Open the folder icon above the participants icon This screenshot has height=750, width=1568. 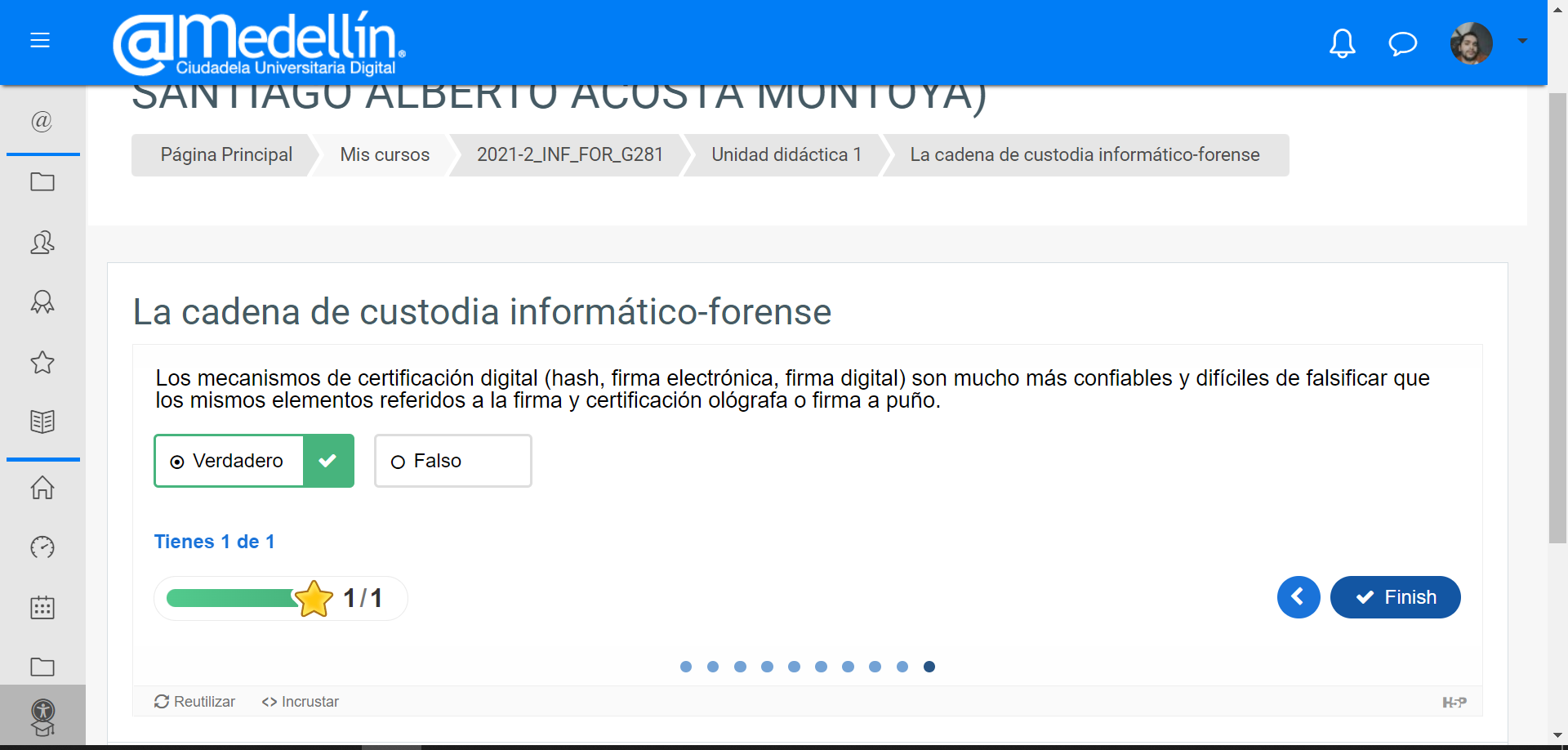tap(42, 181)
